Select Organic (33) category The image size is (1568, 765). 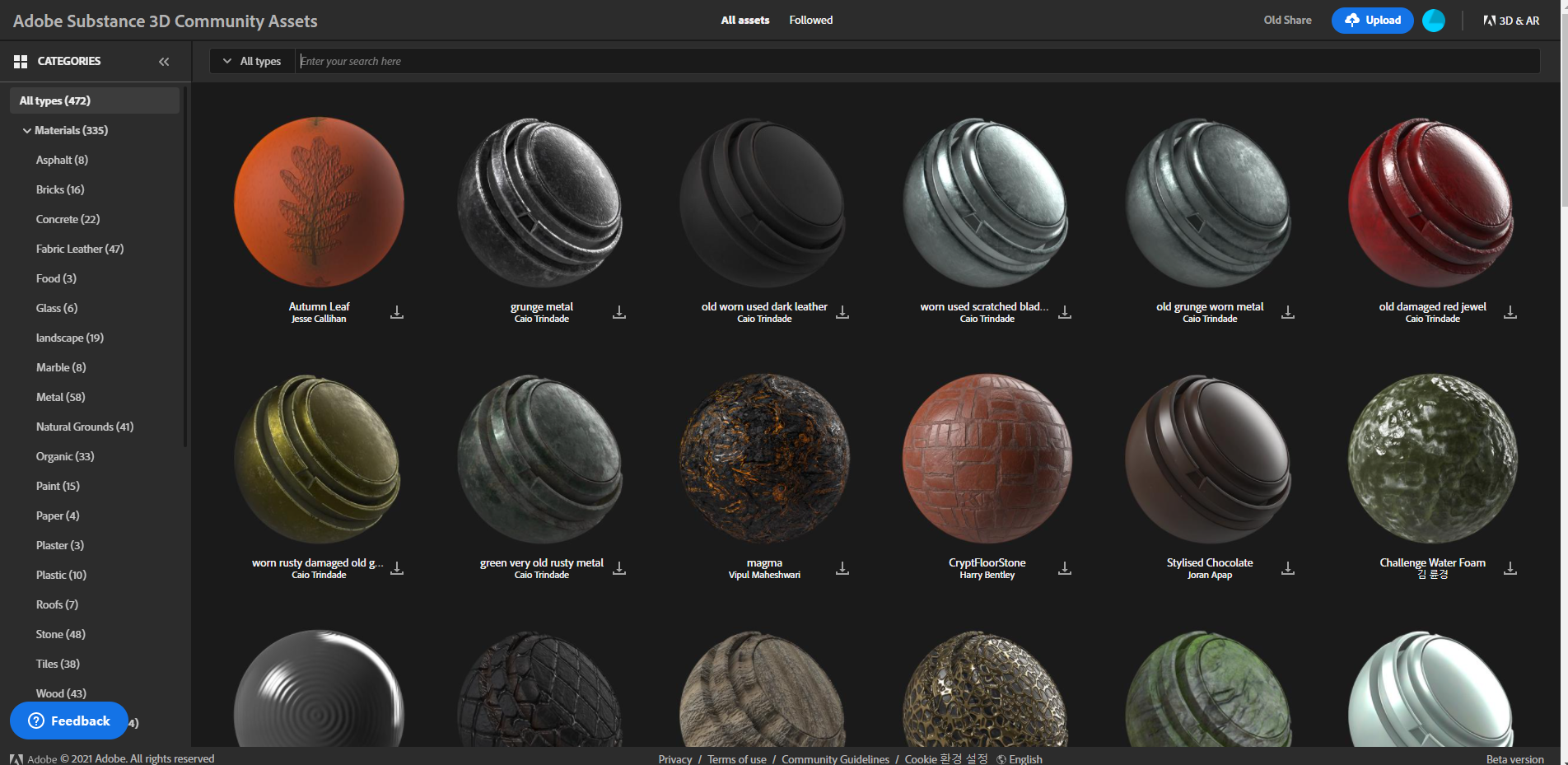pyautogui.click(x=65, y=456)
